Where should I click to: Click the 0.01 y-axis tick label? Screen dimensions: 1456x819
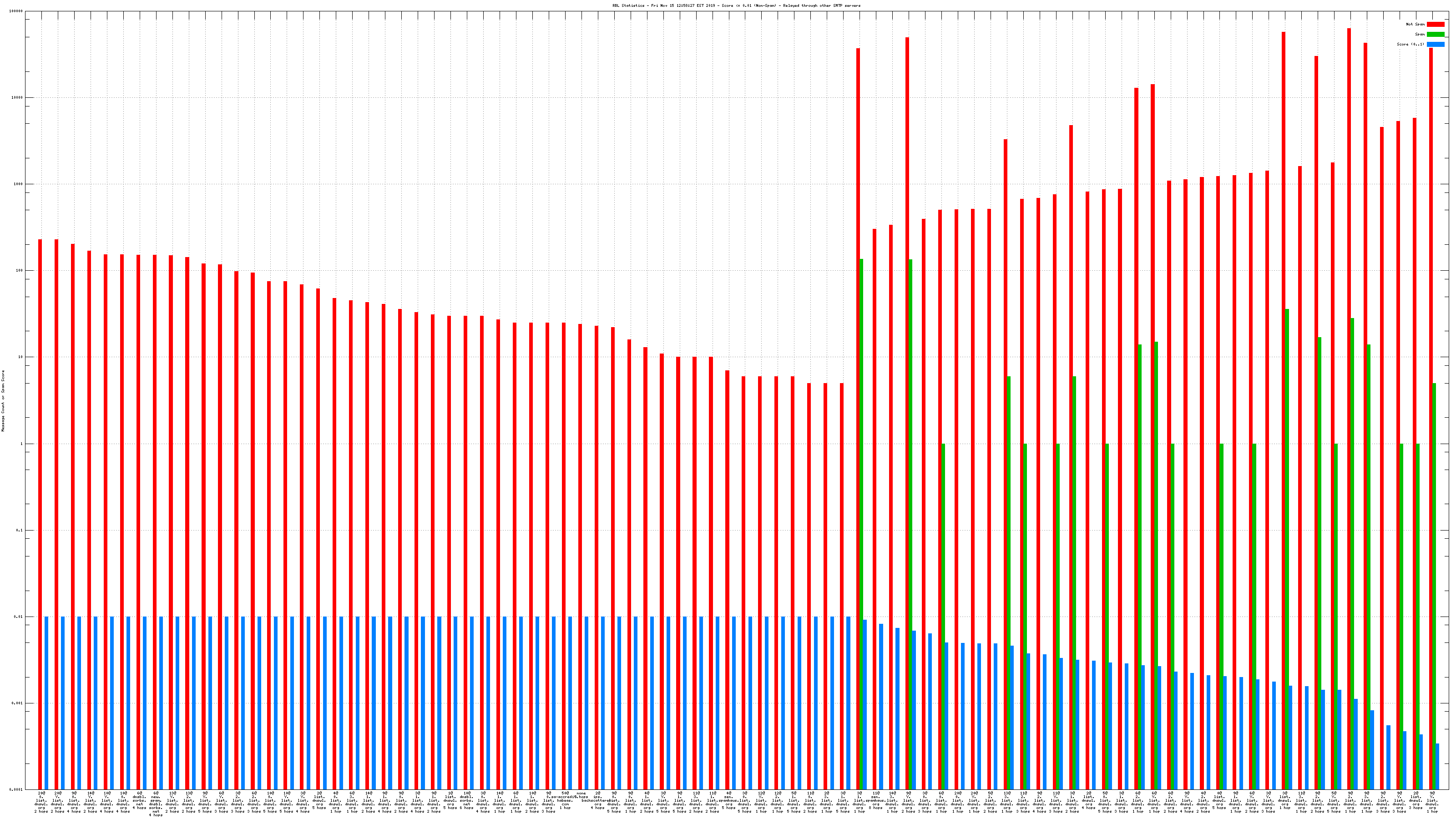pyautogui.click(x=19, y=617)
